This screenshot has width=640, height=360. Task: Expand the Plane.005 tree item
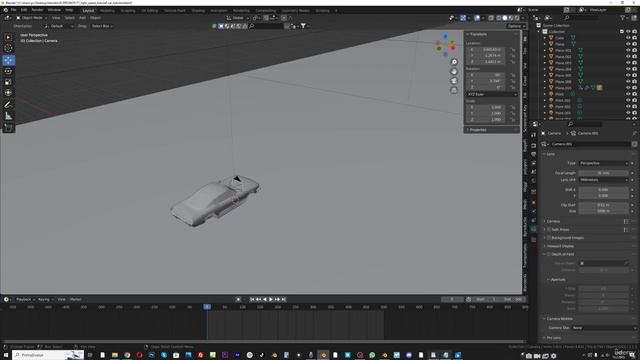click(x=544, y=76)
